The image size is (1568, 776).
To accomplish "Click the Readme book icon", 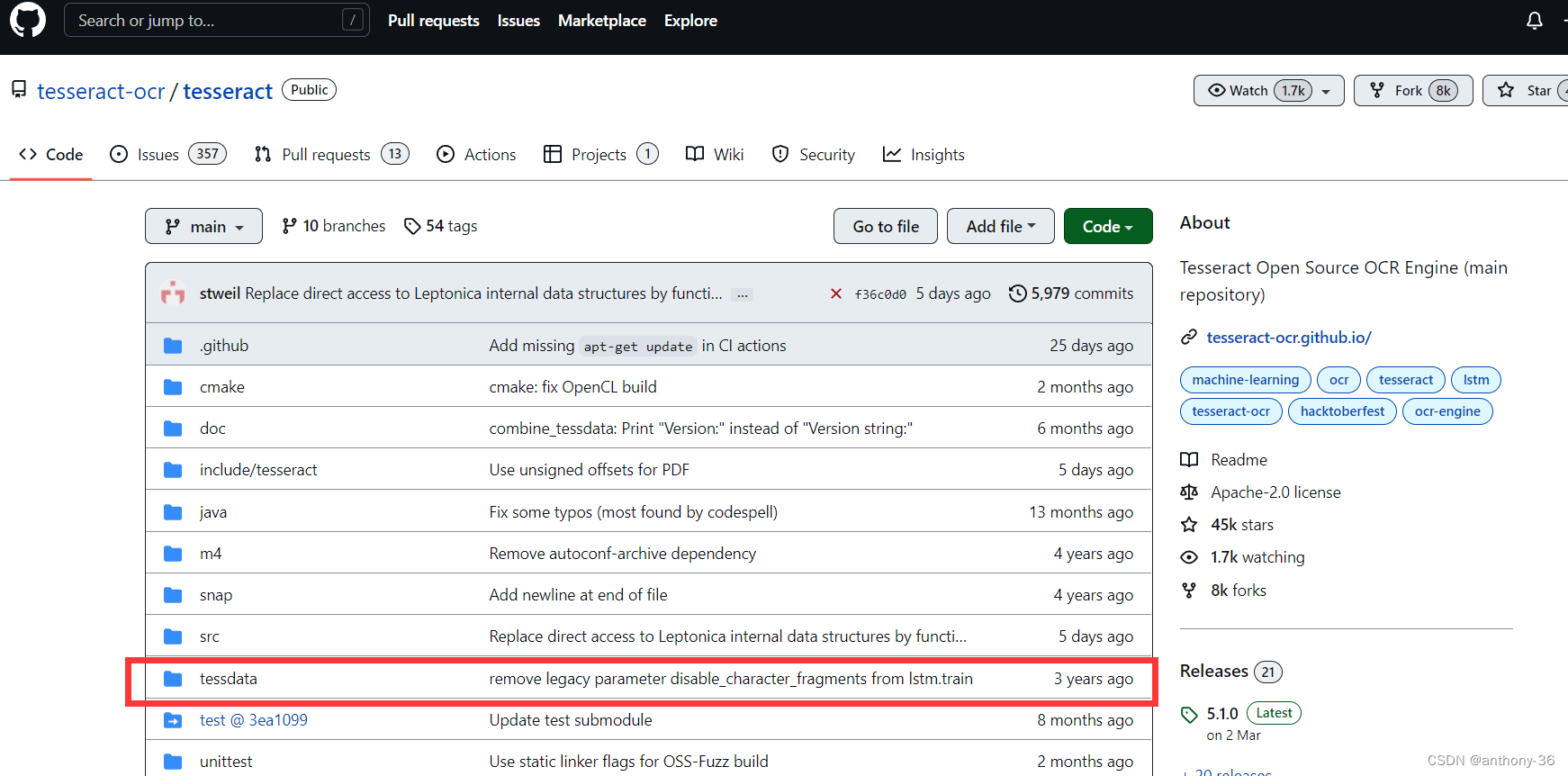I will tap(1189, 460).
